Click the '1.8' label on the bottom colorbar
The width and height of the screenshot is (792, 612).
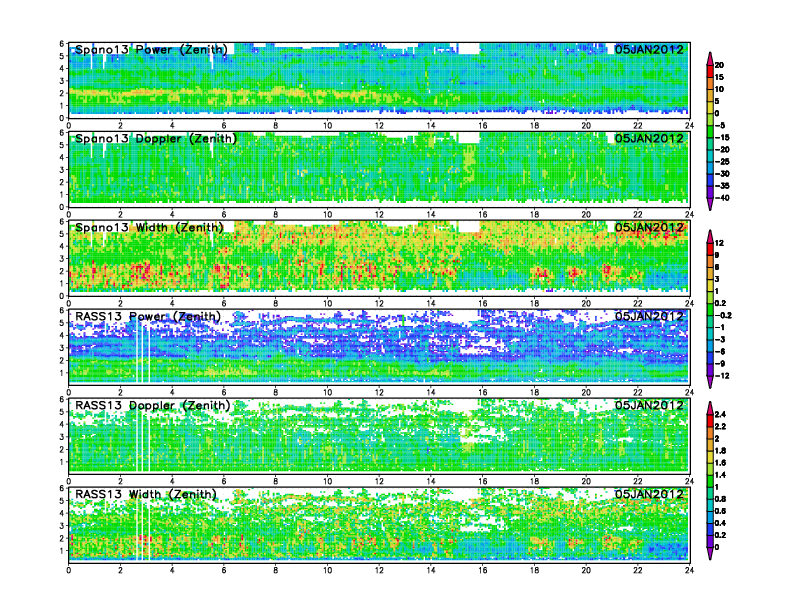tap(720, 451)
